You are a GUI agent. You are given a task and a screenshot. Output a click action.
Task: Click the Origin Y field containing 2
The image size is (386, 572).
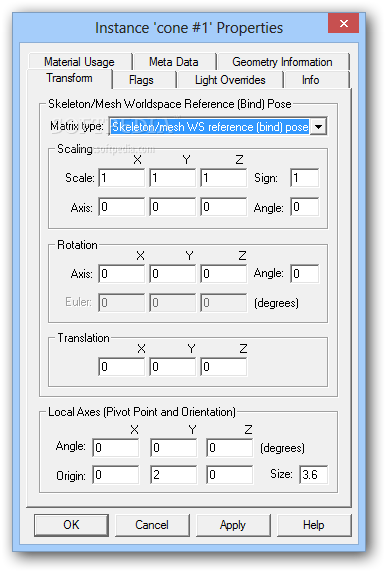174,475
